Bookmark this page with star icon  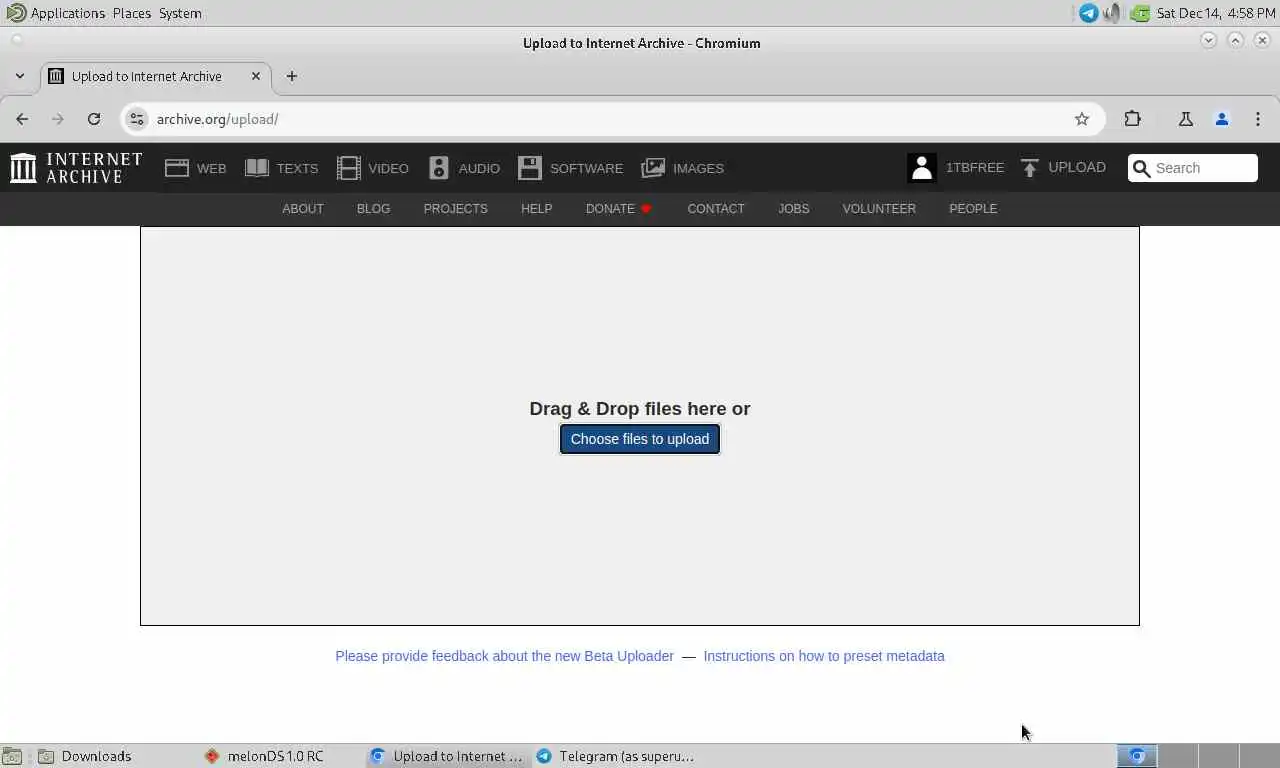[x=1082, y=119]
